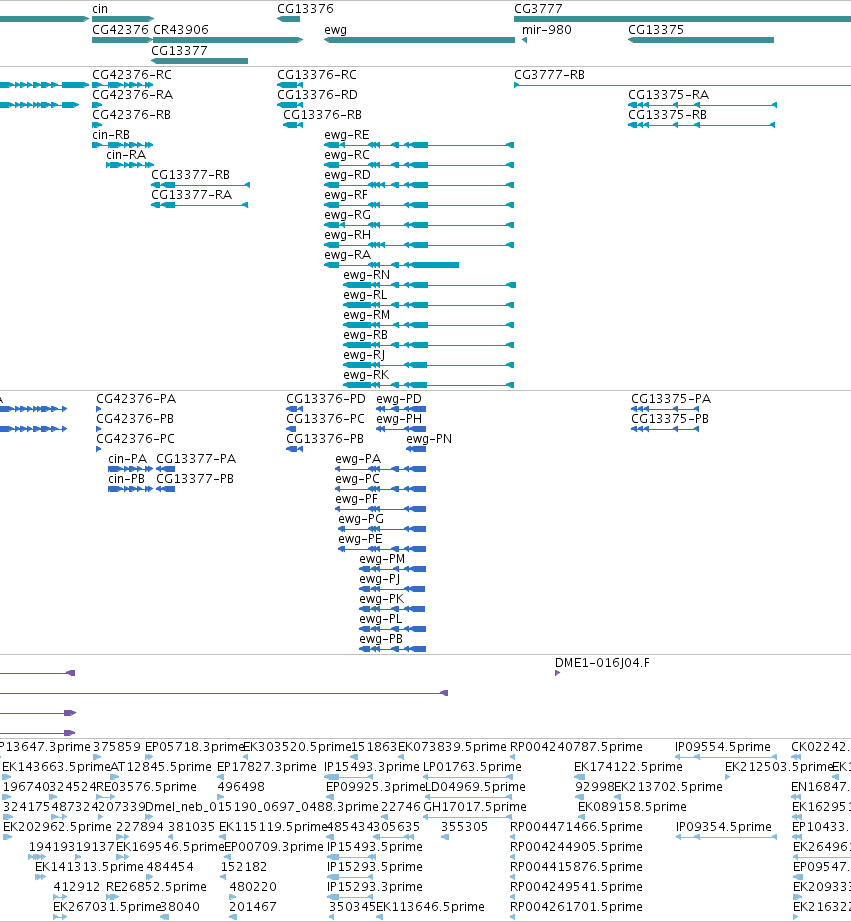Image resolution: width=851 pixels, height=922 pixels.
Task: Click the cin-RB transcript label
Action: point(111,135)
